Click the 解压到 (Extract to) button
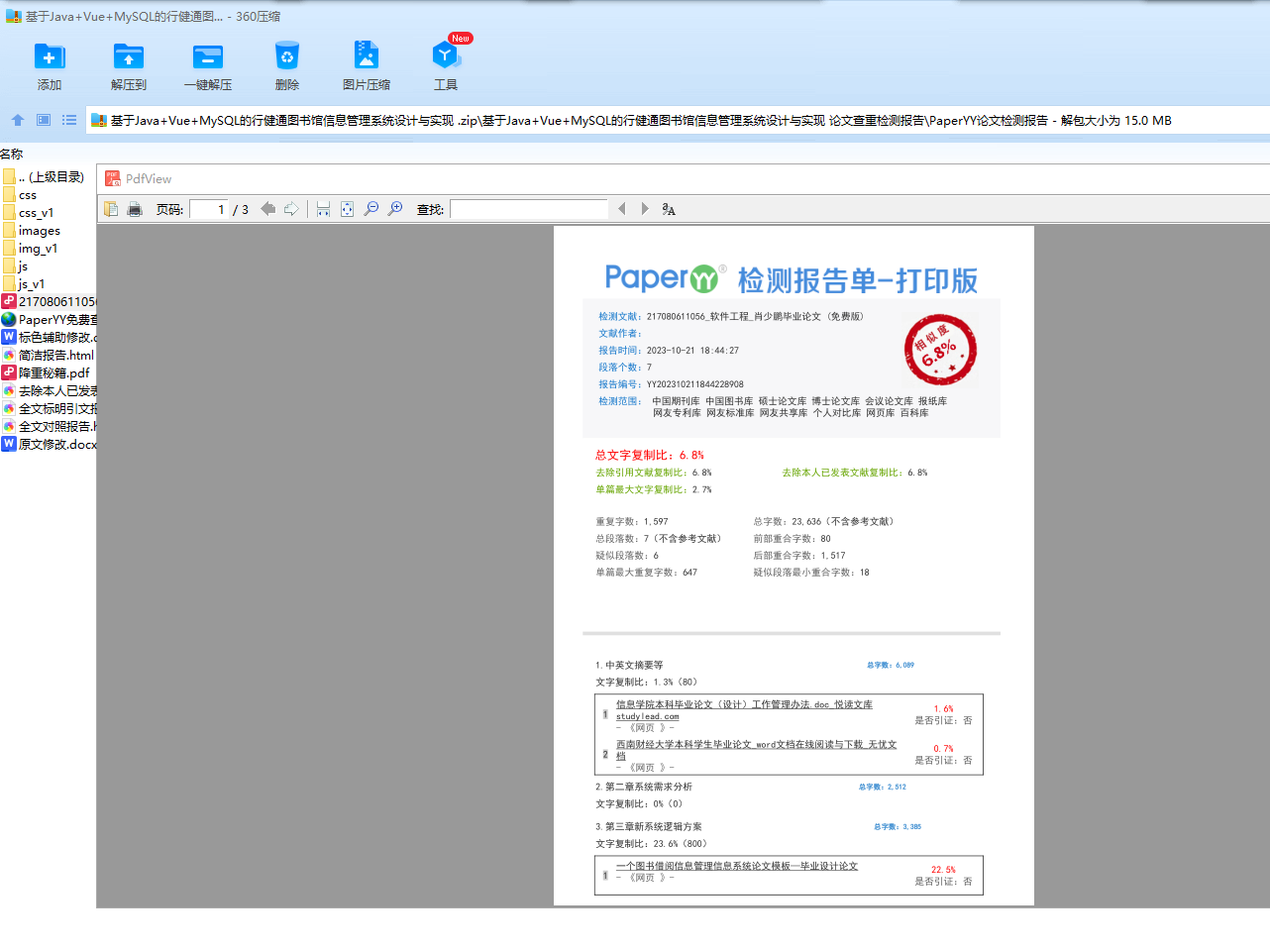Screen dimensions: 1270x952 click(x=129, y=66)
